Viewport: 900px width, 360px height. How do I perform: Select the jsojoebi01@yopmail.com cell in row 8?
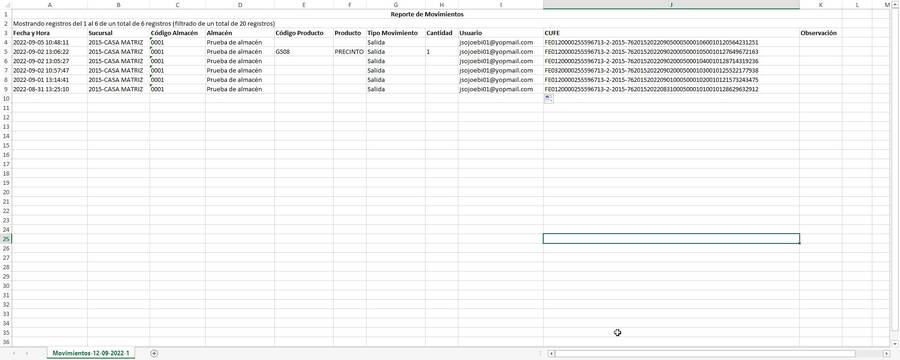tap(501, 80)
